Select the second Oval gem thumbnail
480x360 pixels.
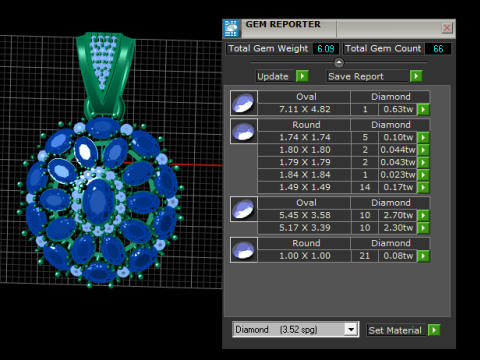click(x=244, y=209)
